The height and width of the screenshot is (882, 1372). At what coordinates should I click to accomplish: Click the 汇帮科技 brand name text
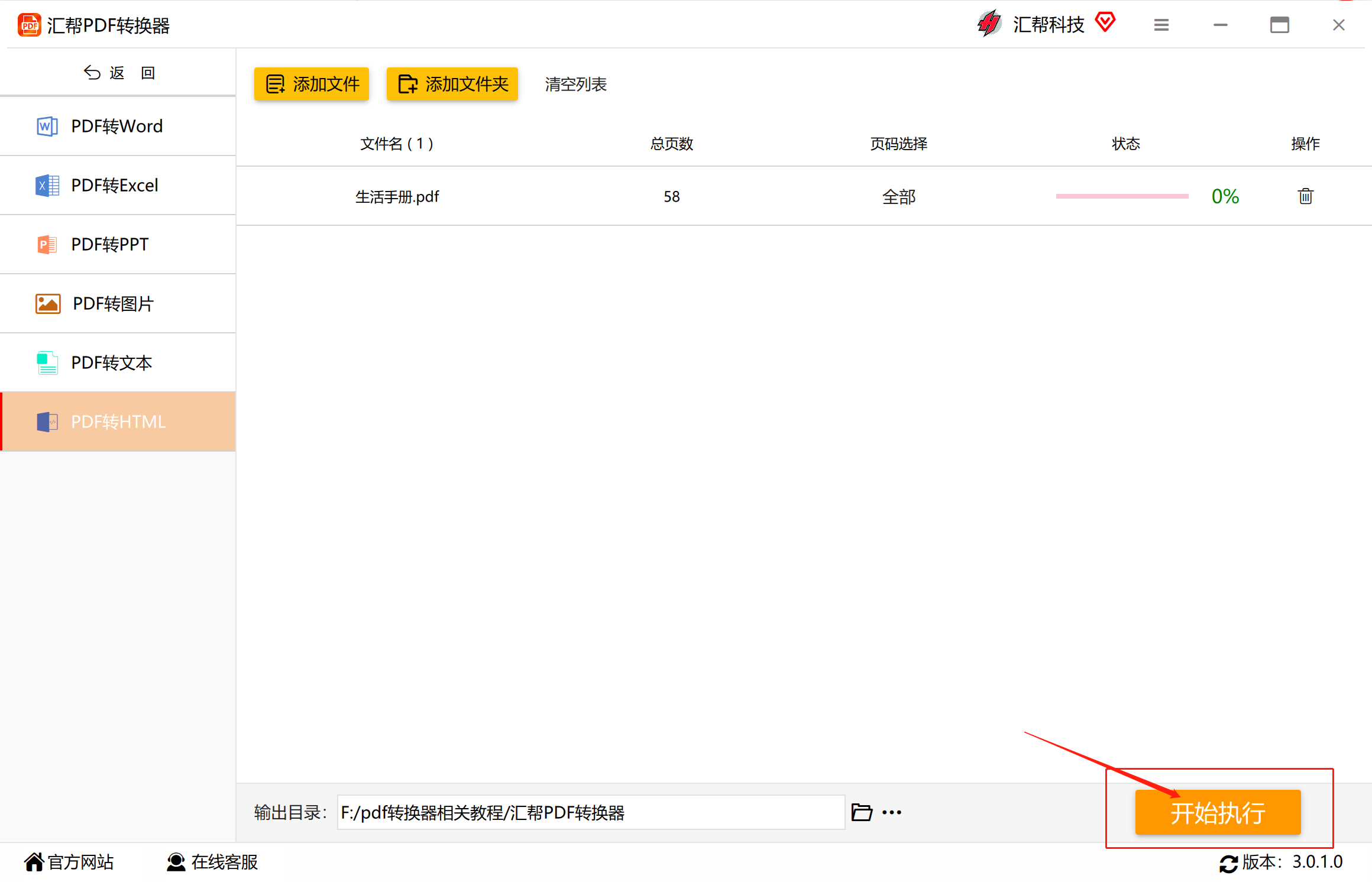pos(1049,25)
